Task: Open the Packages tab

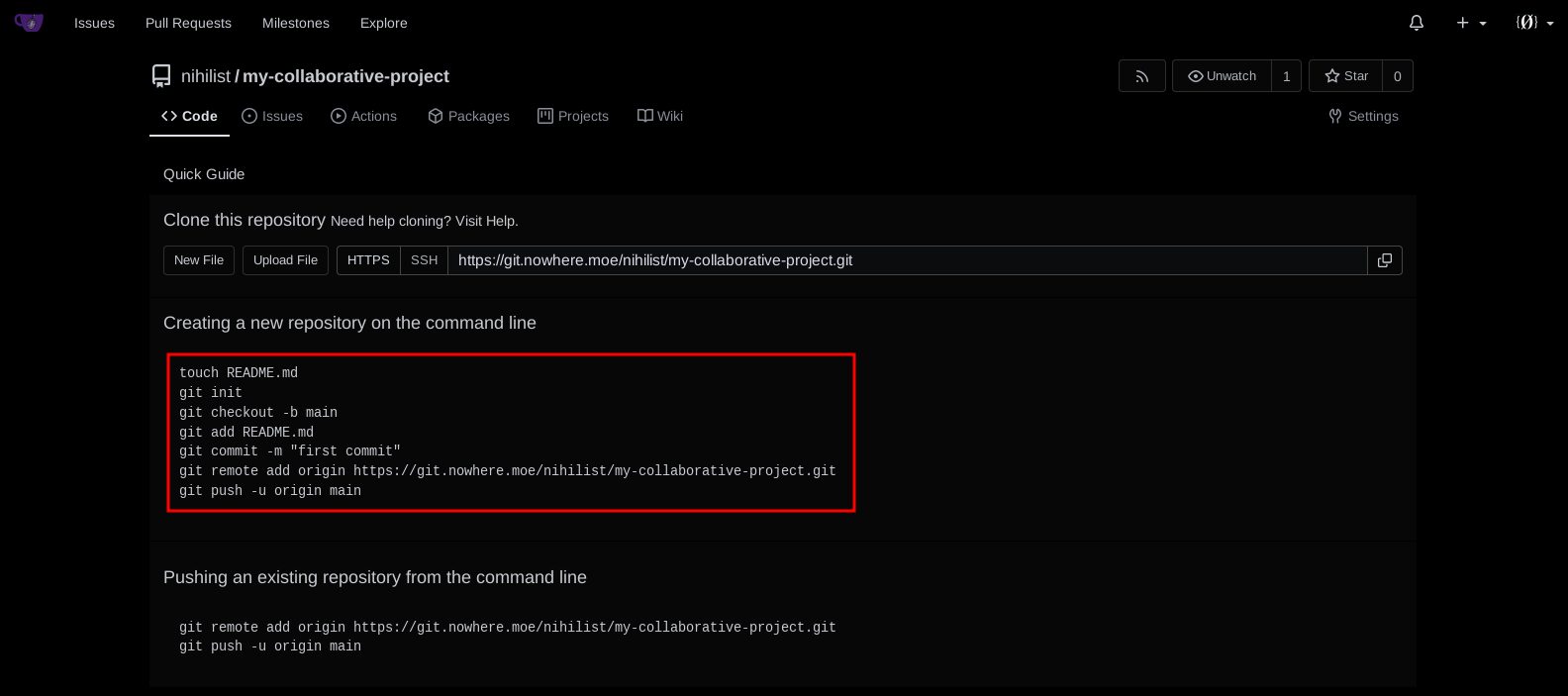Action: pos(468,116)
